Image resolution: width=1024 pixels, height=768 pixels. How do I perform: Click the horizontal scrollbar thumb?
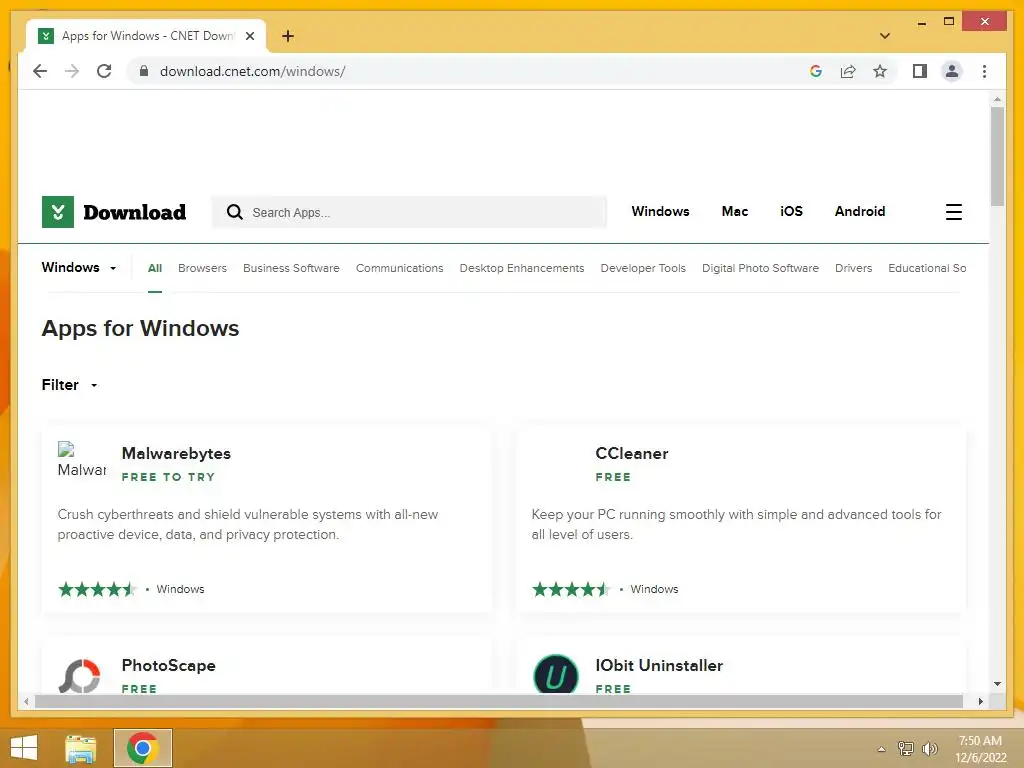(499, 701)
